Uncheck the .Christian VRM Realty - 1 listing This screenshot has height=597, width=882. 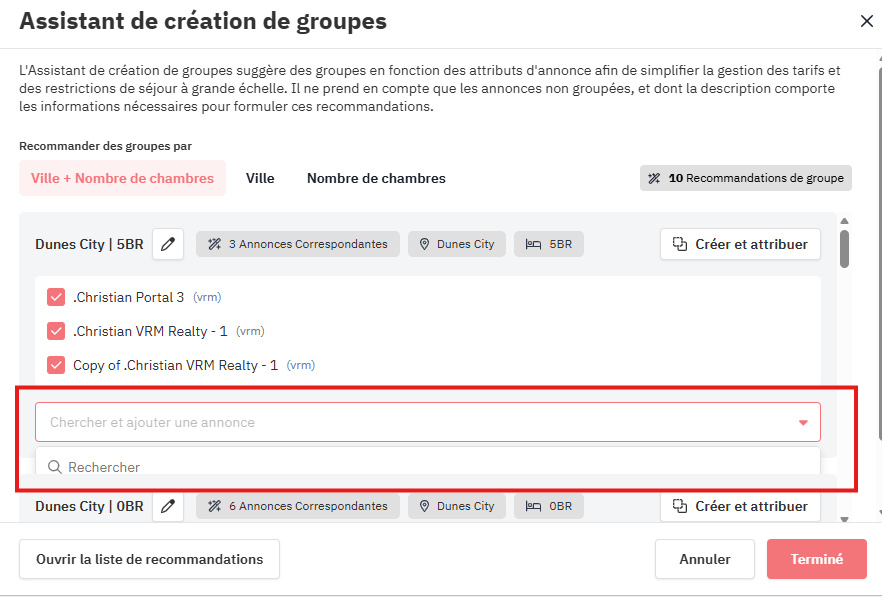click(x=56, y=331)
